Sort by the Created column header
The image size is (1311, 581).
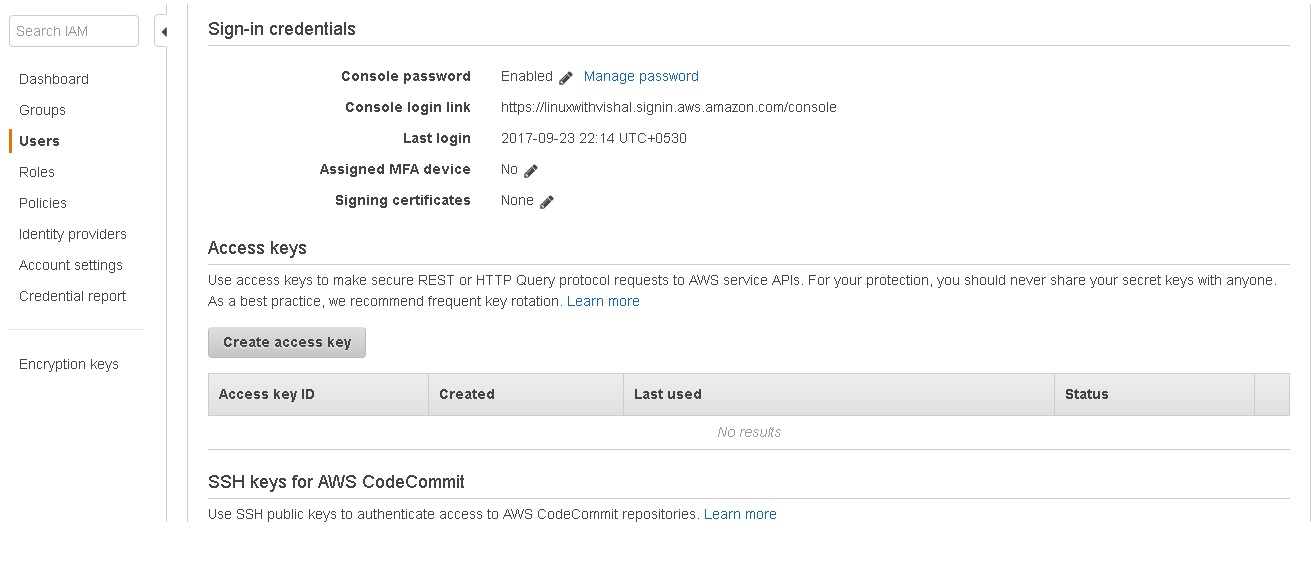tap(467, 394)
